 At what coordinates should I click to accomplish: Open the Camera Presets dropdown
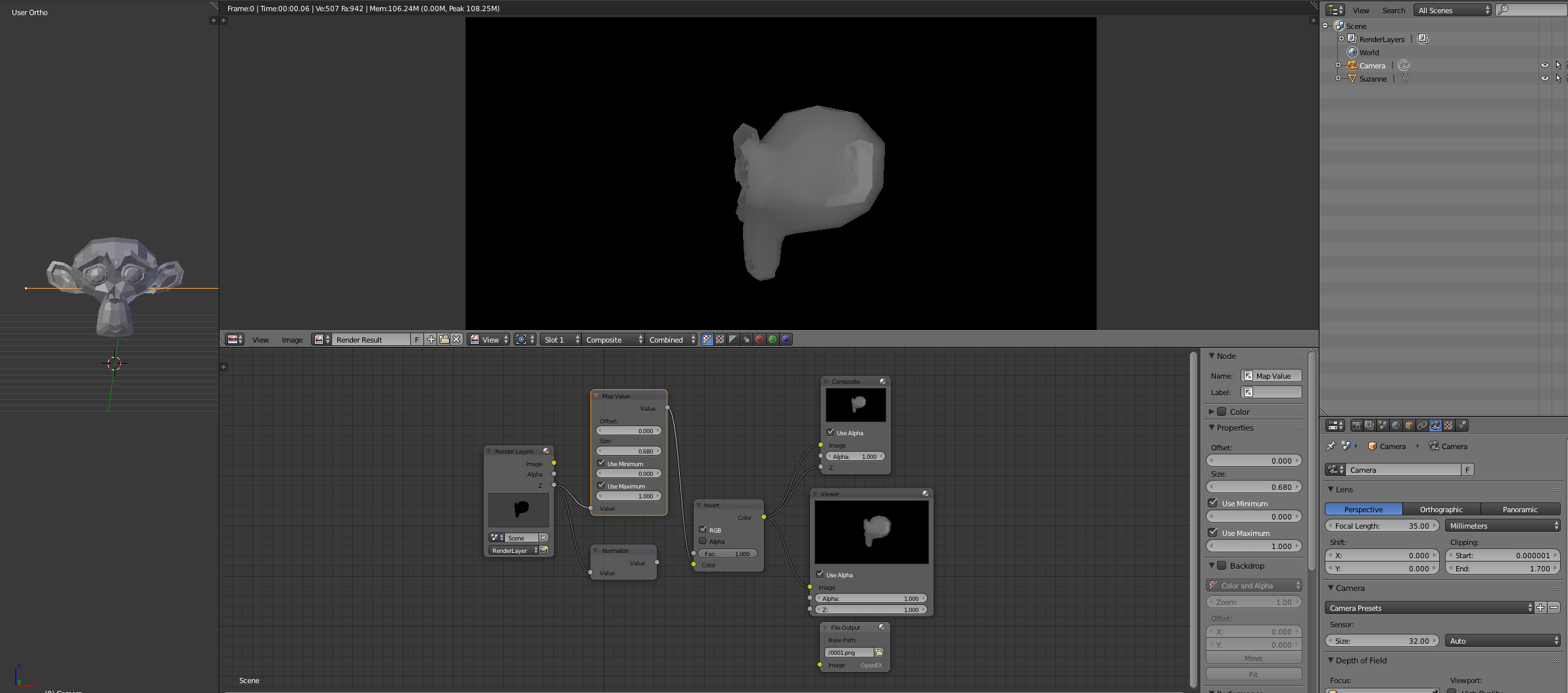[1429, 608]
